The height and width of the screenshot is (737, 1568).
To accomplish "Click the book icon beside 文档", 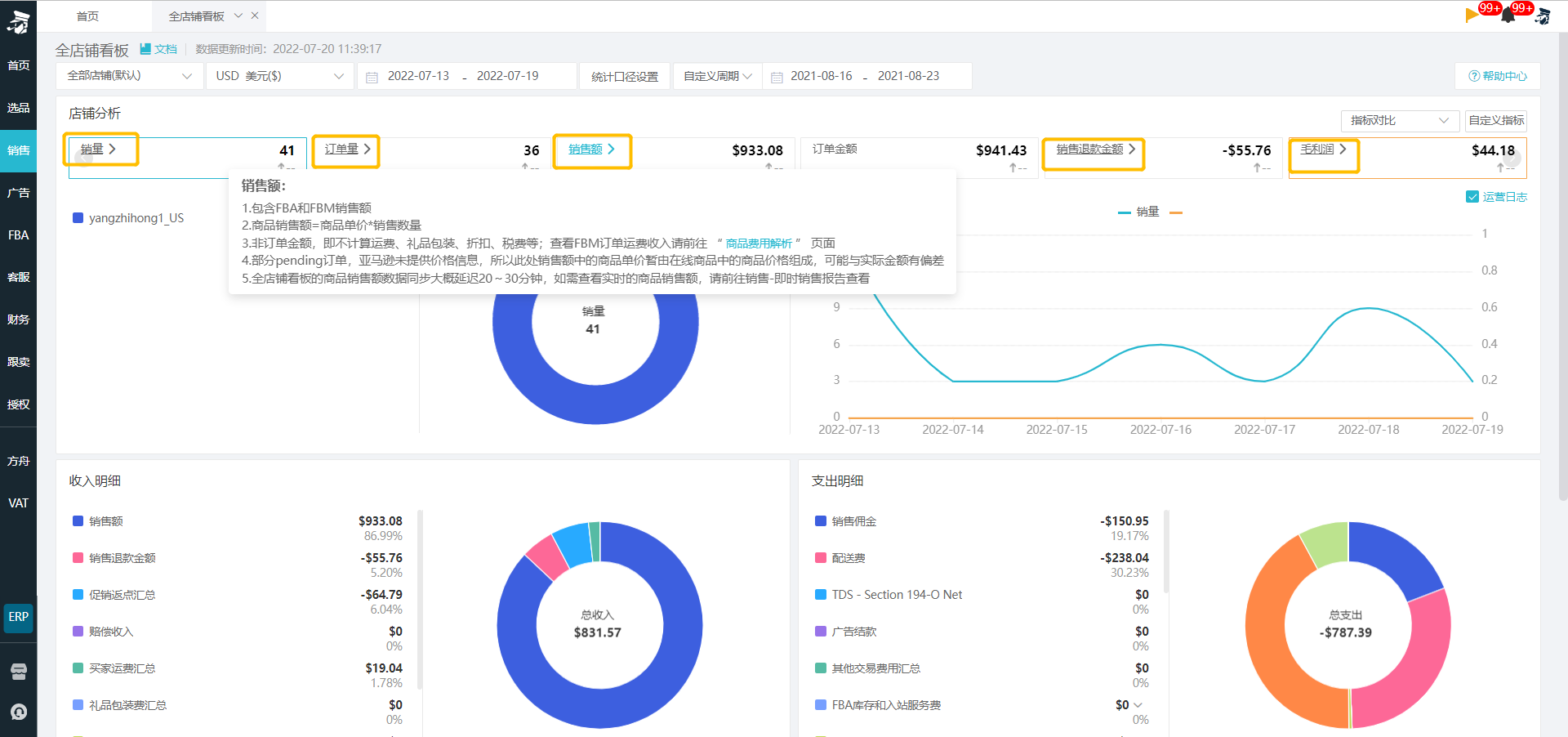I will point(145,49).
